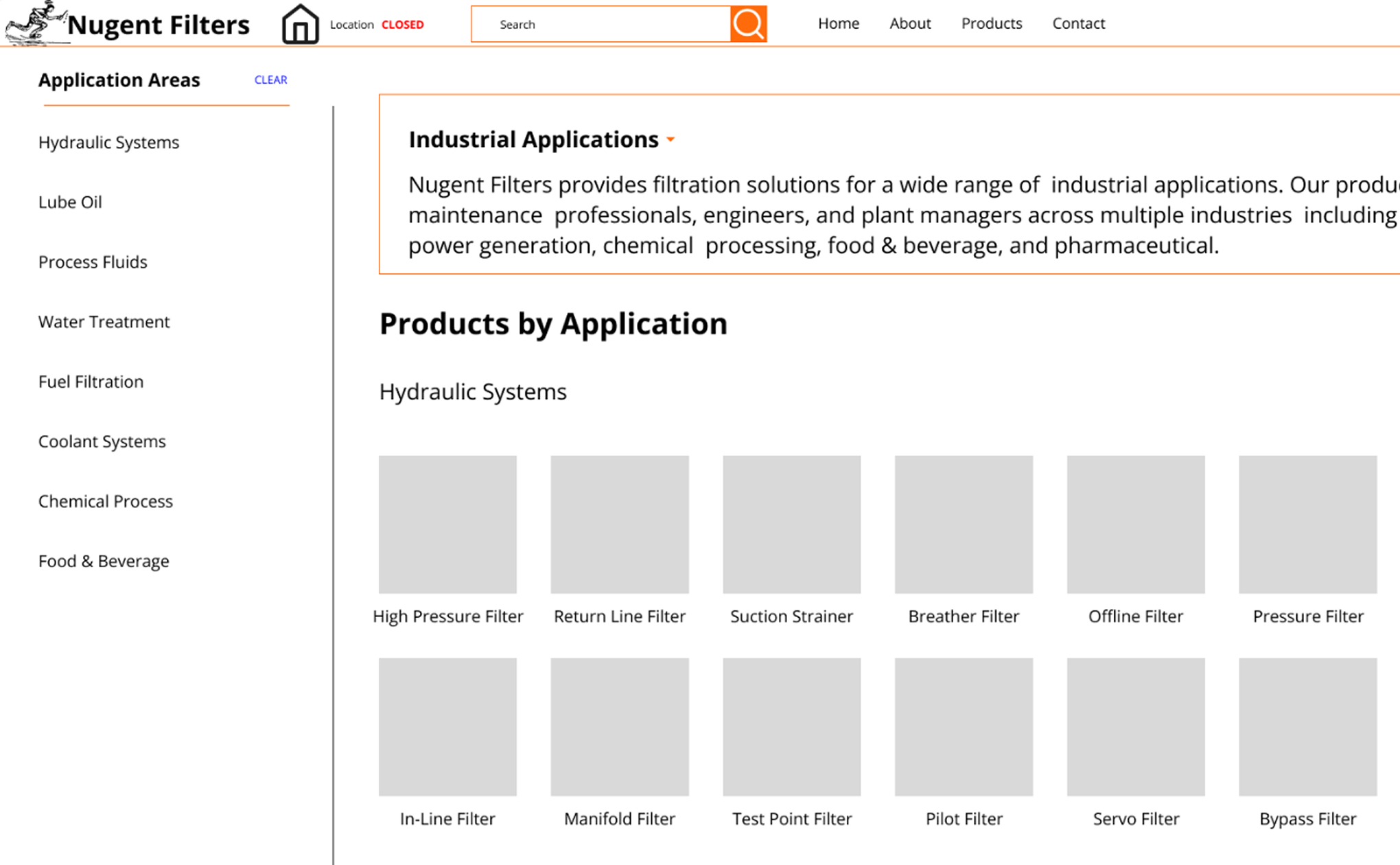
Task: Click the Test Point Filter label
Action: [x=792, y=819]
